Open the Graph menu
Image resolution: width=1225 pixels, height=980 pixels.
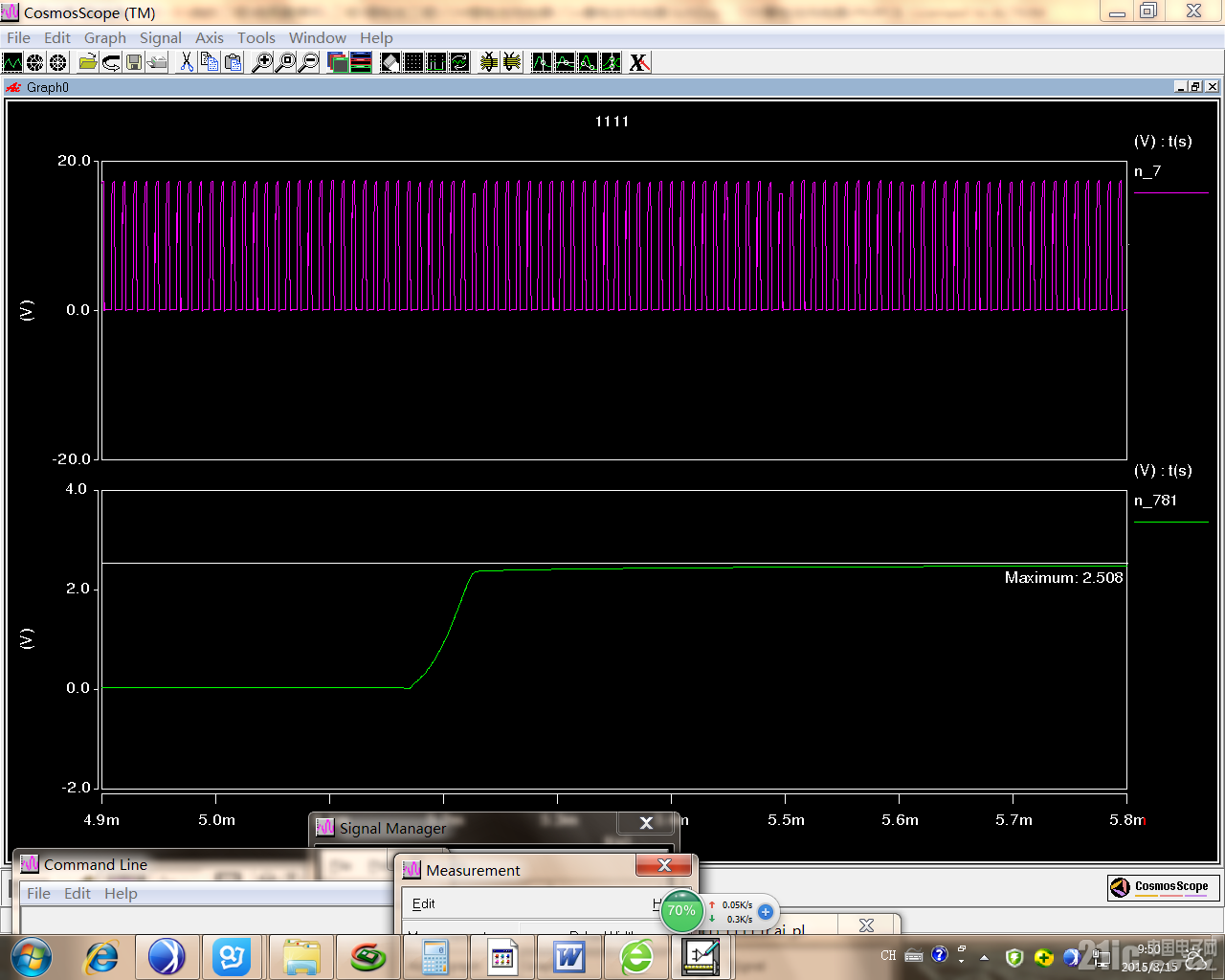pyautogui.click(x=105, y=37)
